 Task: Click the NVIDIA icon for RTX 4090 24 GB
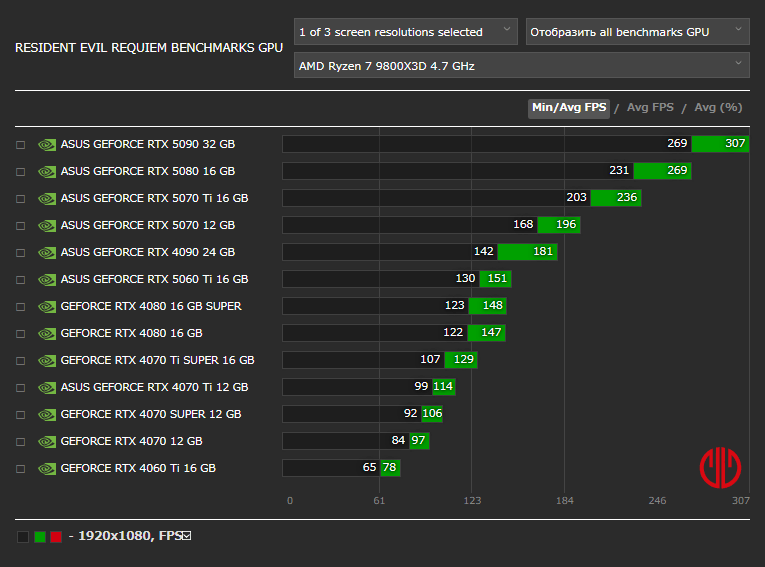click(x=46, y=252)
